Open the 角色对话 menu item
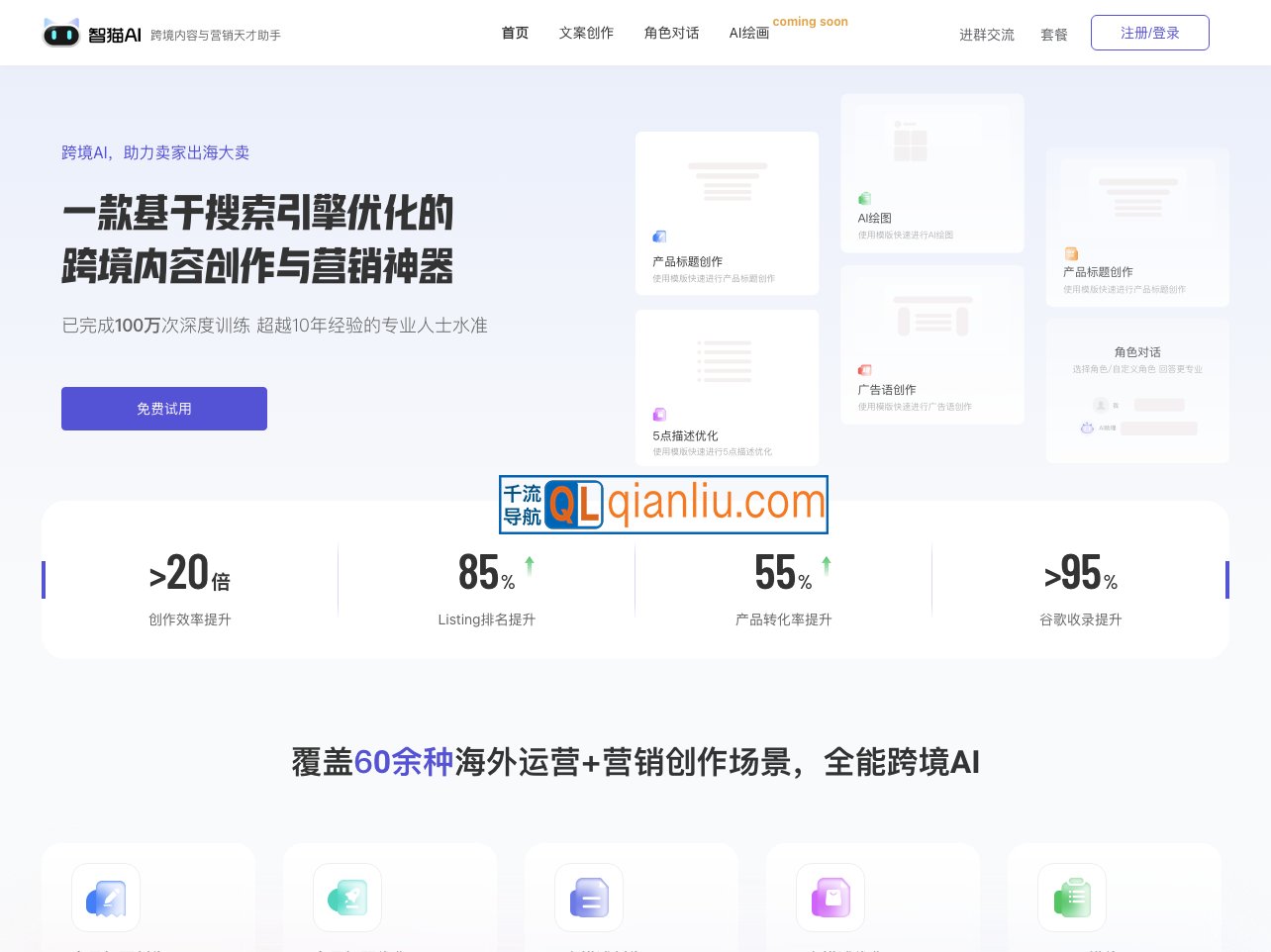Viewport: 1271px width, 952px height. (671, 33)
